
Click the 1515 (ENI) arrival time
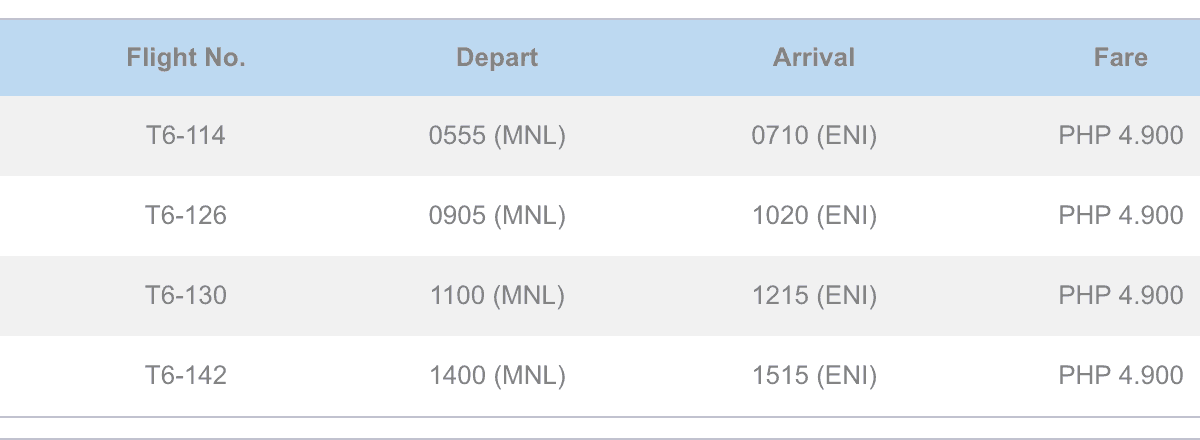coord(814,376)
